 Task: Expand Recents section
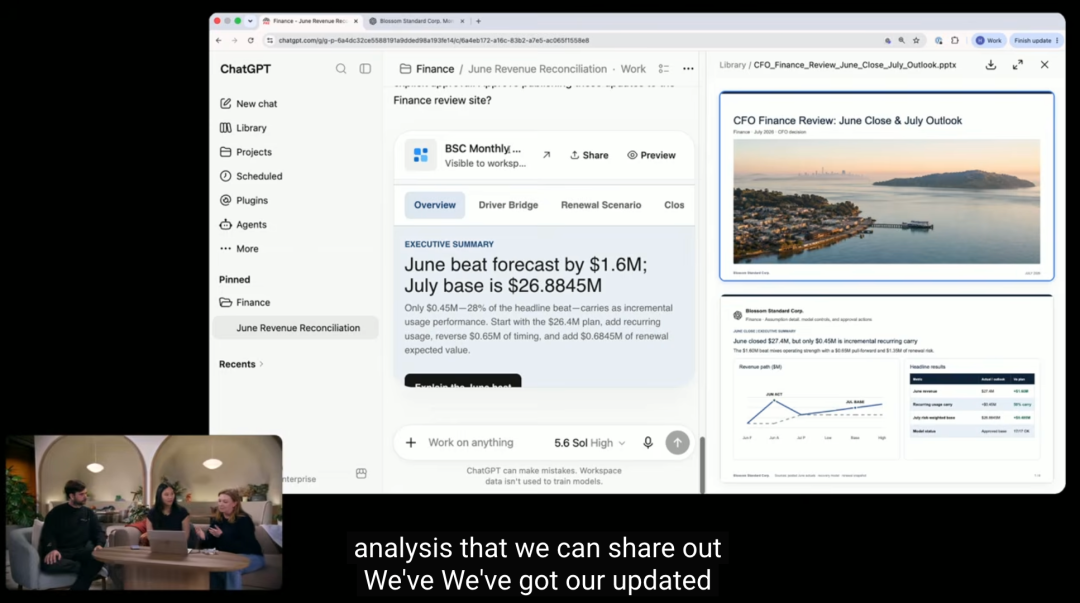[241, 364]
